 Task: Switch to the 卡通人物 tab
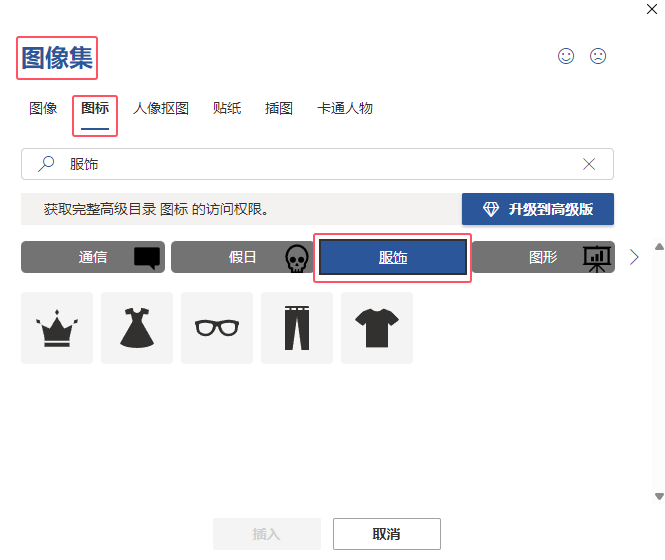[x=345, y=108]
